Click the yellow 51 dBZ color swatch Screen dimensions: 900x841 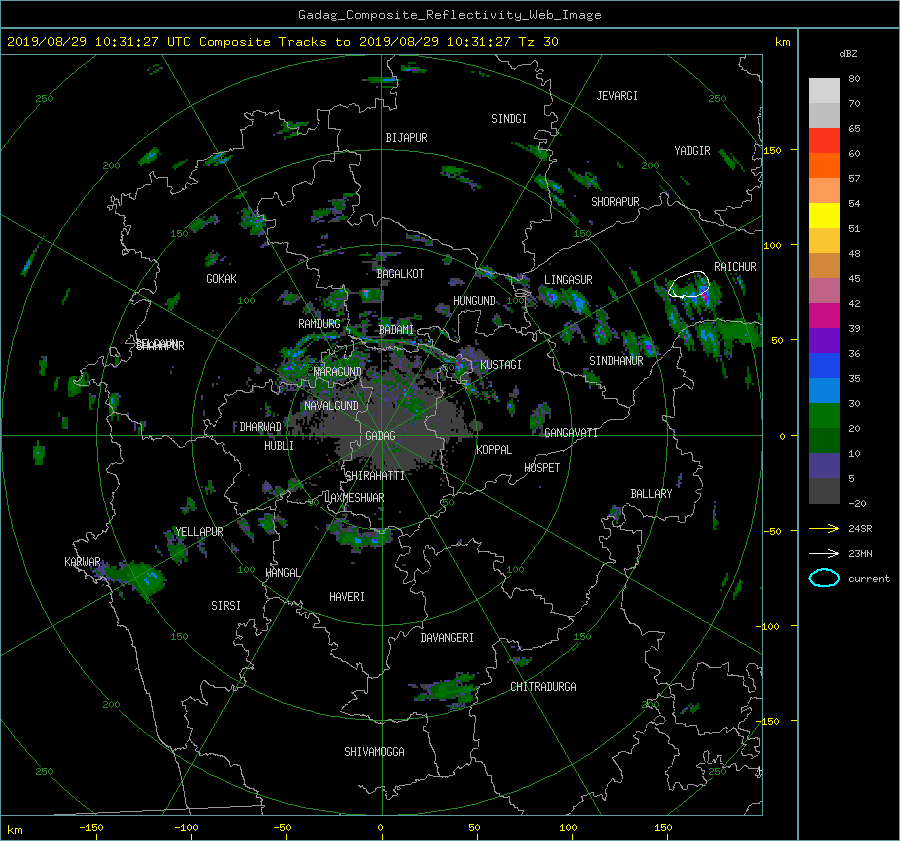point(824,216)
